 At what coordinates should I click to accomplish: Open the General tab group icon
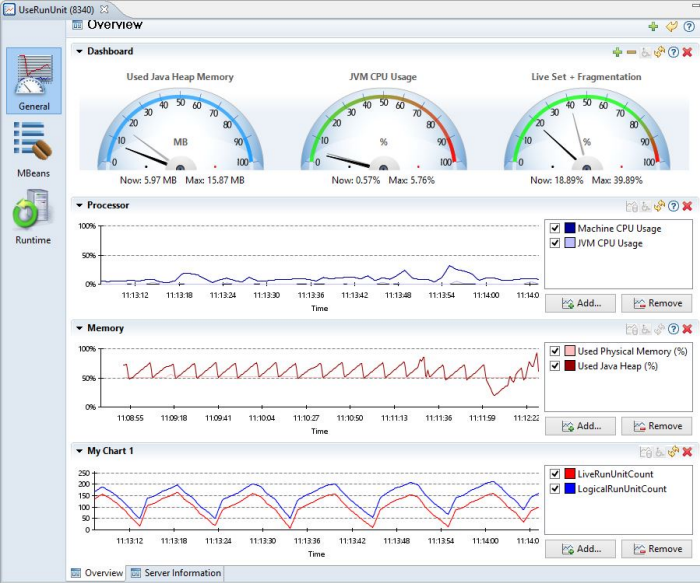point(34,79)
